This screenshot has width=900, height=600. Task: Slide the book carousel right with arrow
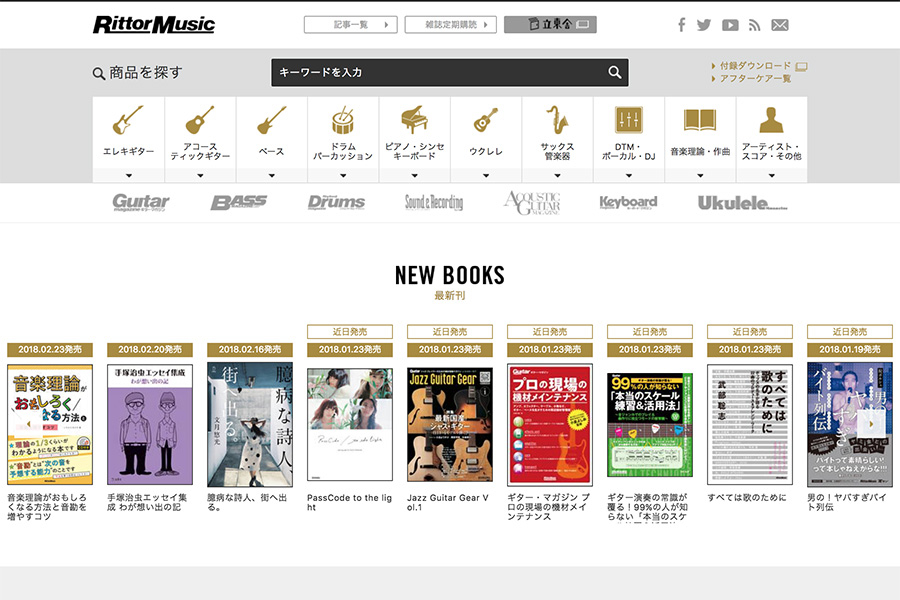pyautogui.click(x=871, y=424)
